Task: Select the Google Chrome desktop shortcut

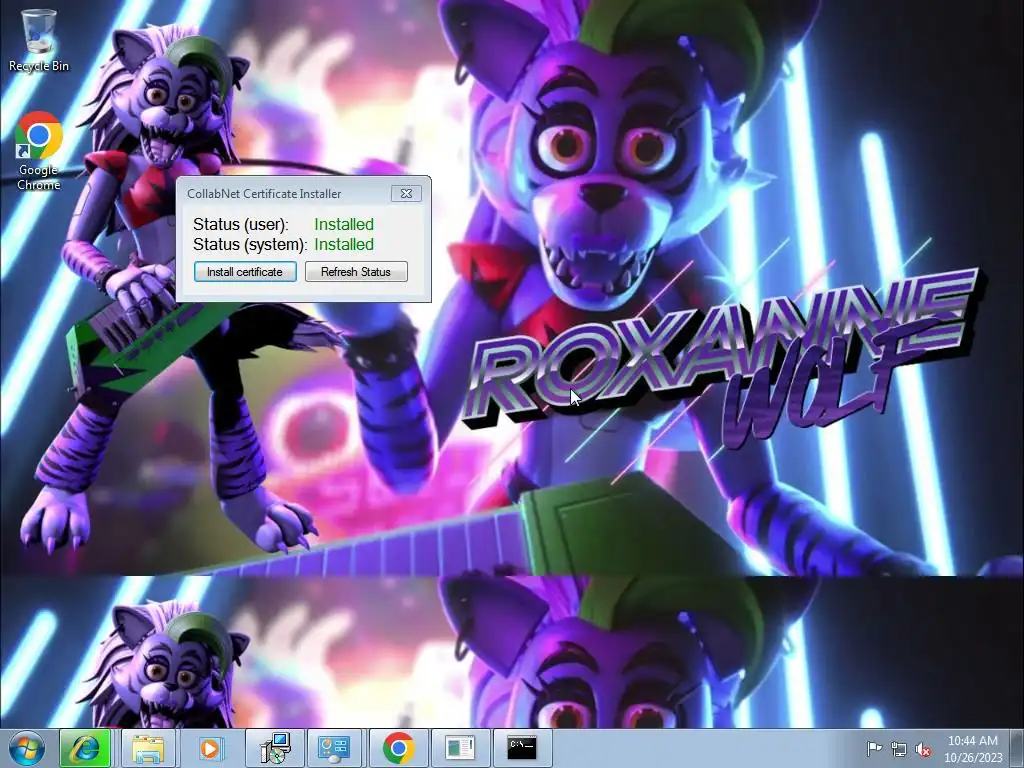Action: tap(39, 151)
